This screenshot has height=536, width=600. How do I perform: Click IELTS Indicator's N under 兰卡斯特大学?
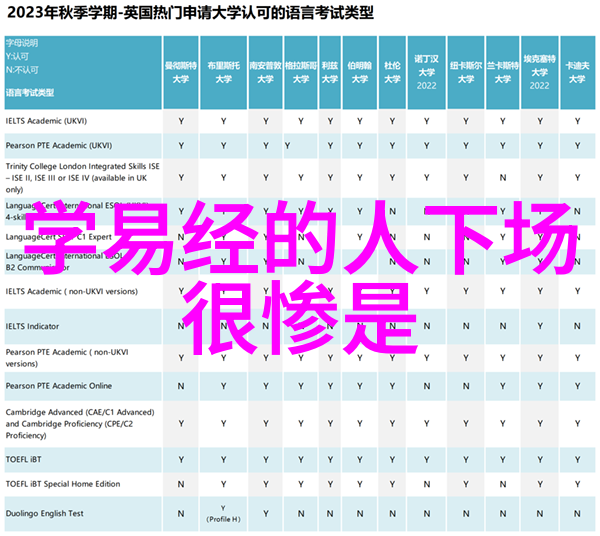(503, 326)
